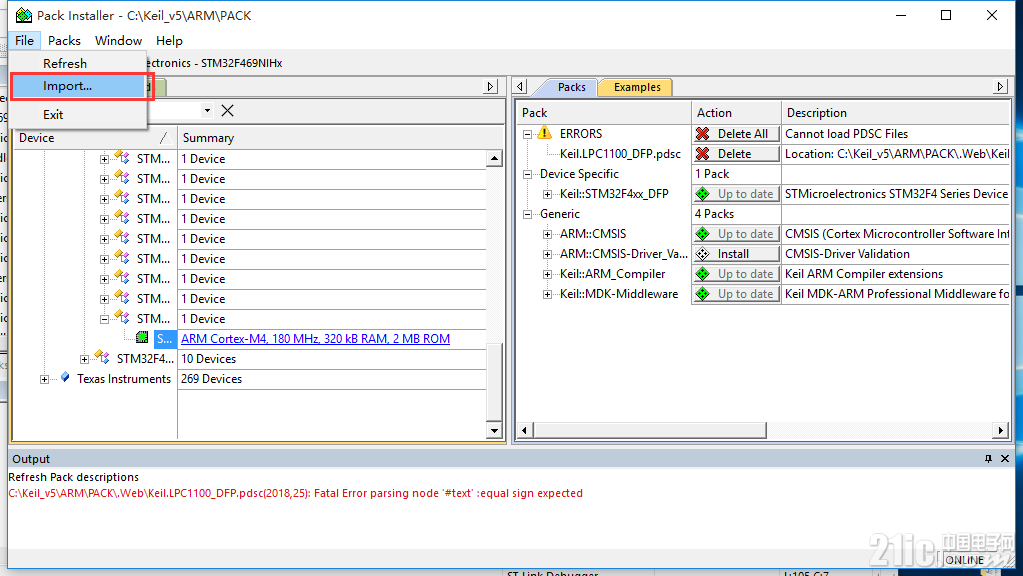This screenshot has width=1023, height=576.
Task: Delete the Keil.LPC1100_DFP.pdsc file
Action: 736,154
